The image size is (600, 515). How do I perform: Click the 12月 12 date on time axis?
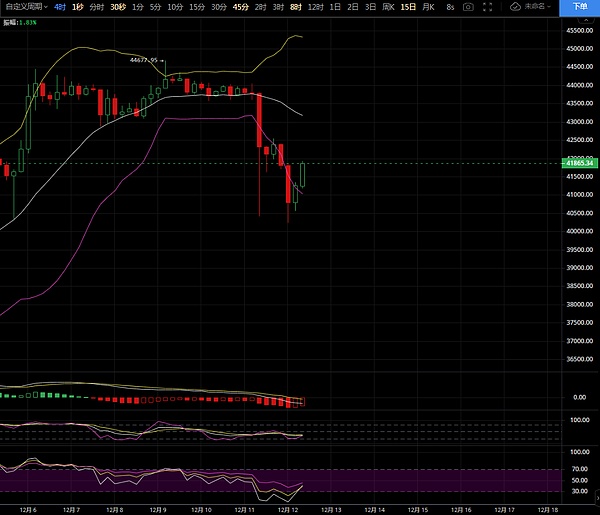(x=288, y=508)
